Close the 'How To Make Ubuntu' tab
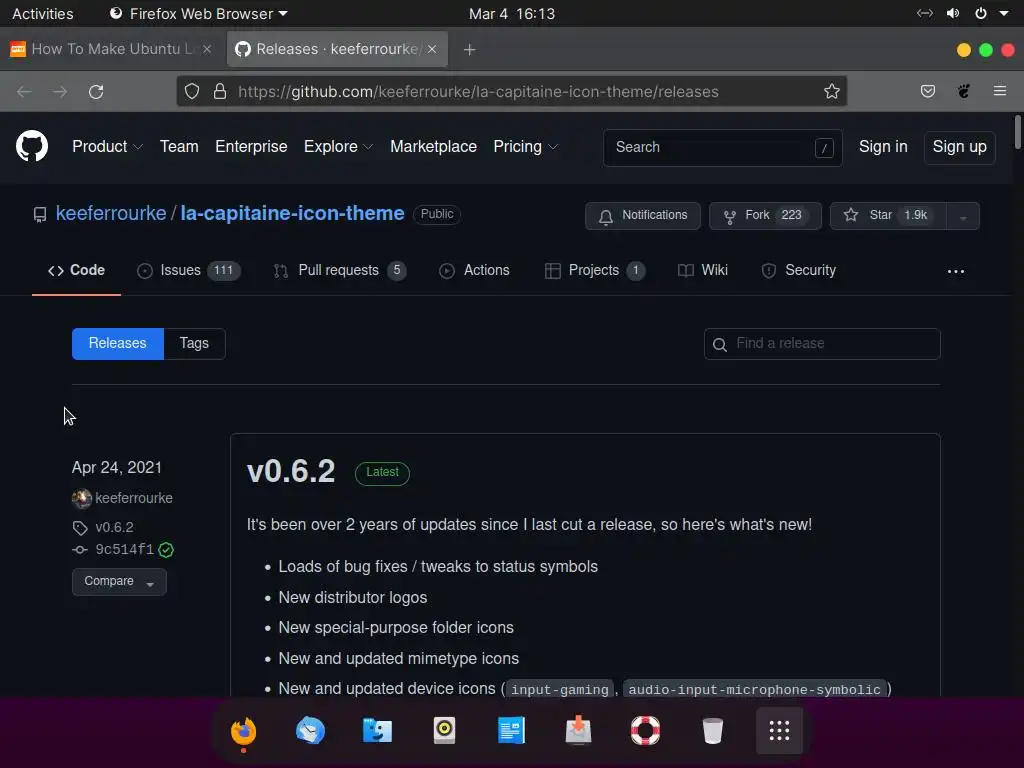 (206, 50)
